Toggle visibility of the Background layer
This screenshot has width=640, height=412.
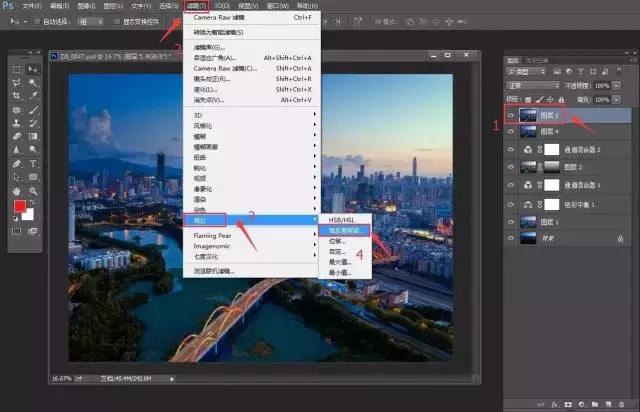pyautogui.click(x=512, y=238)
